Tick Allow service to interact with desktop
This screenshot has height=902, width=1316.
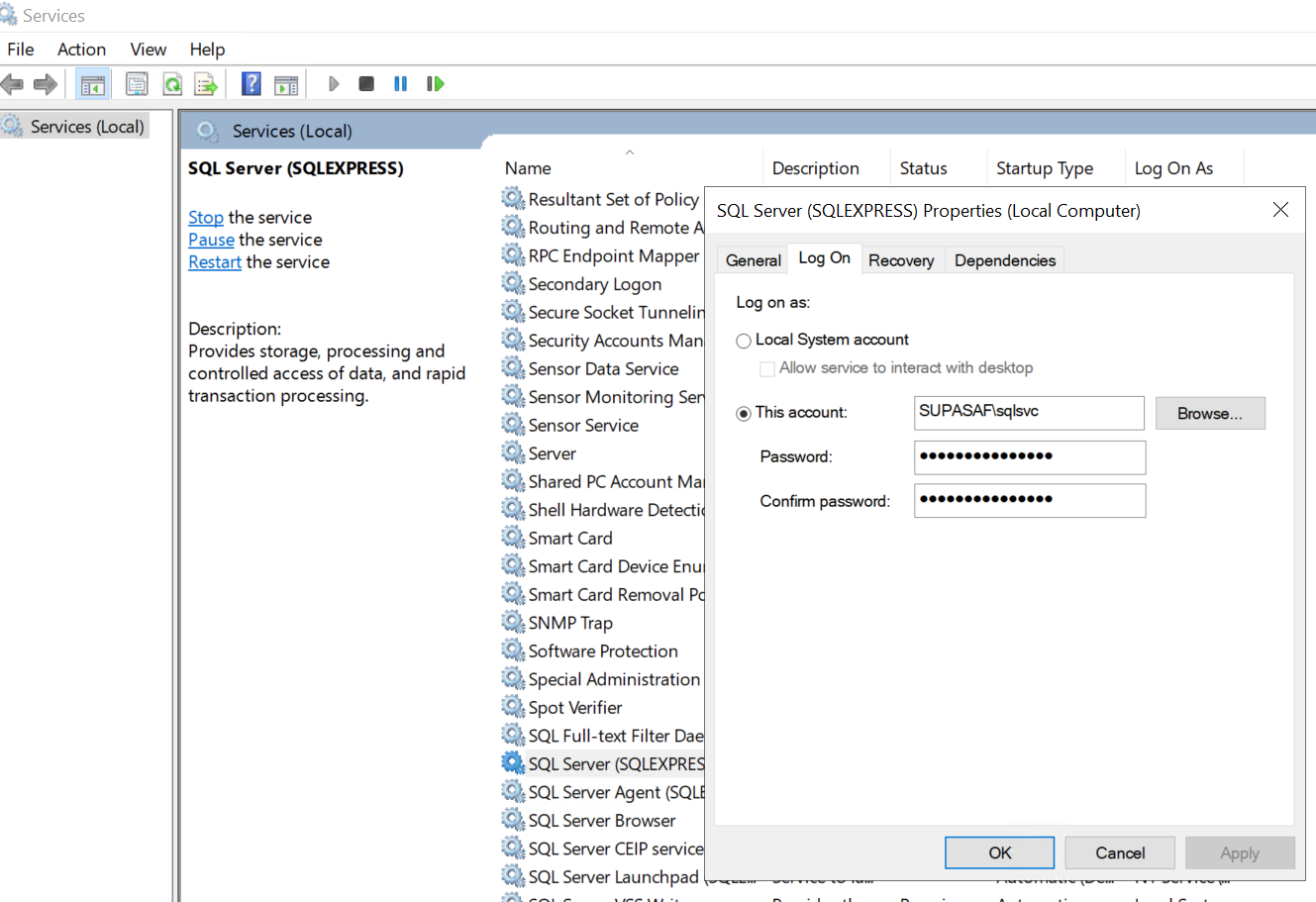(x=767, y=368)
